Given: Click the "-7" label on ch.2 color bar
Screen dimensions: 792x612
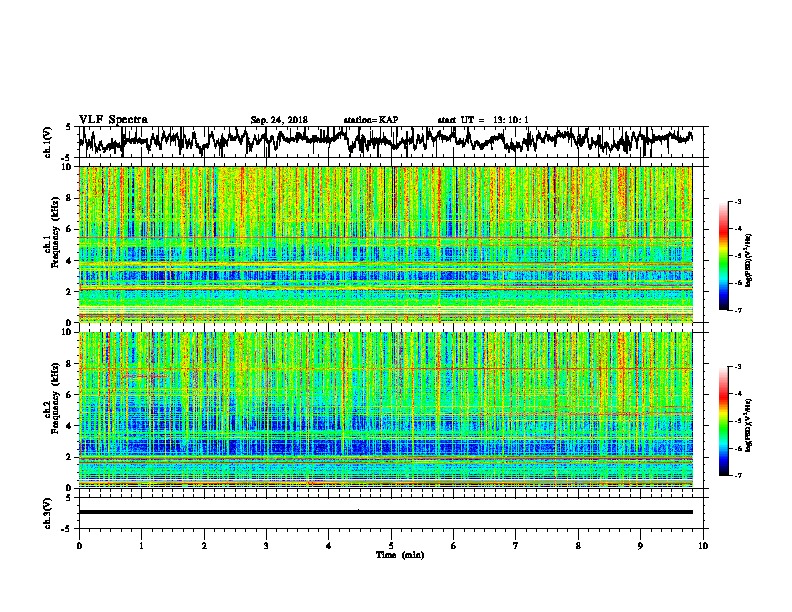Looking at the screenshot, I should (x=737, y=476).
